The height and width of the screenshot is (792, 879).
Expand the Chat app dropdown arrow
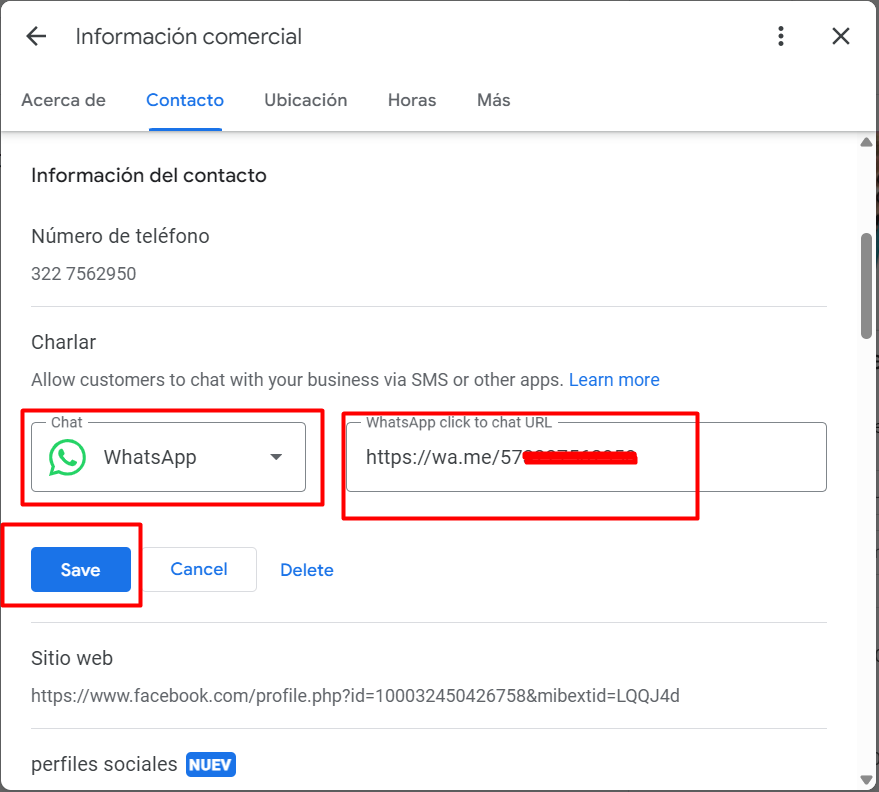click(276, 458)
